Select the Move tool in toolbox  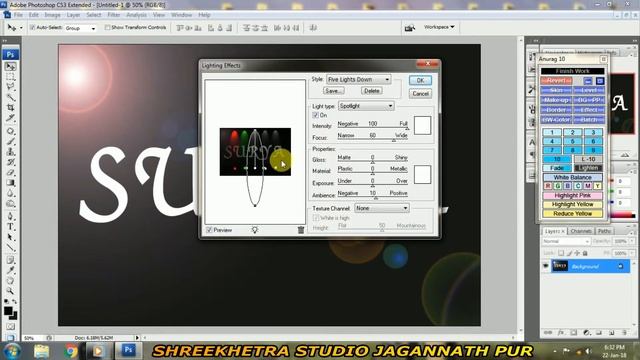(x=11, y=67)
